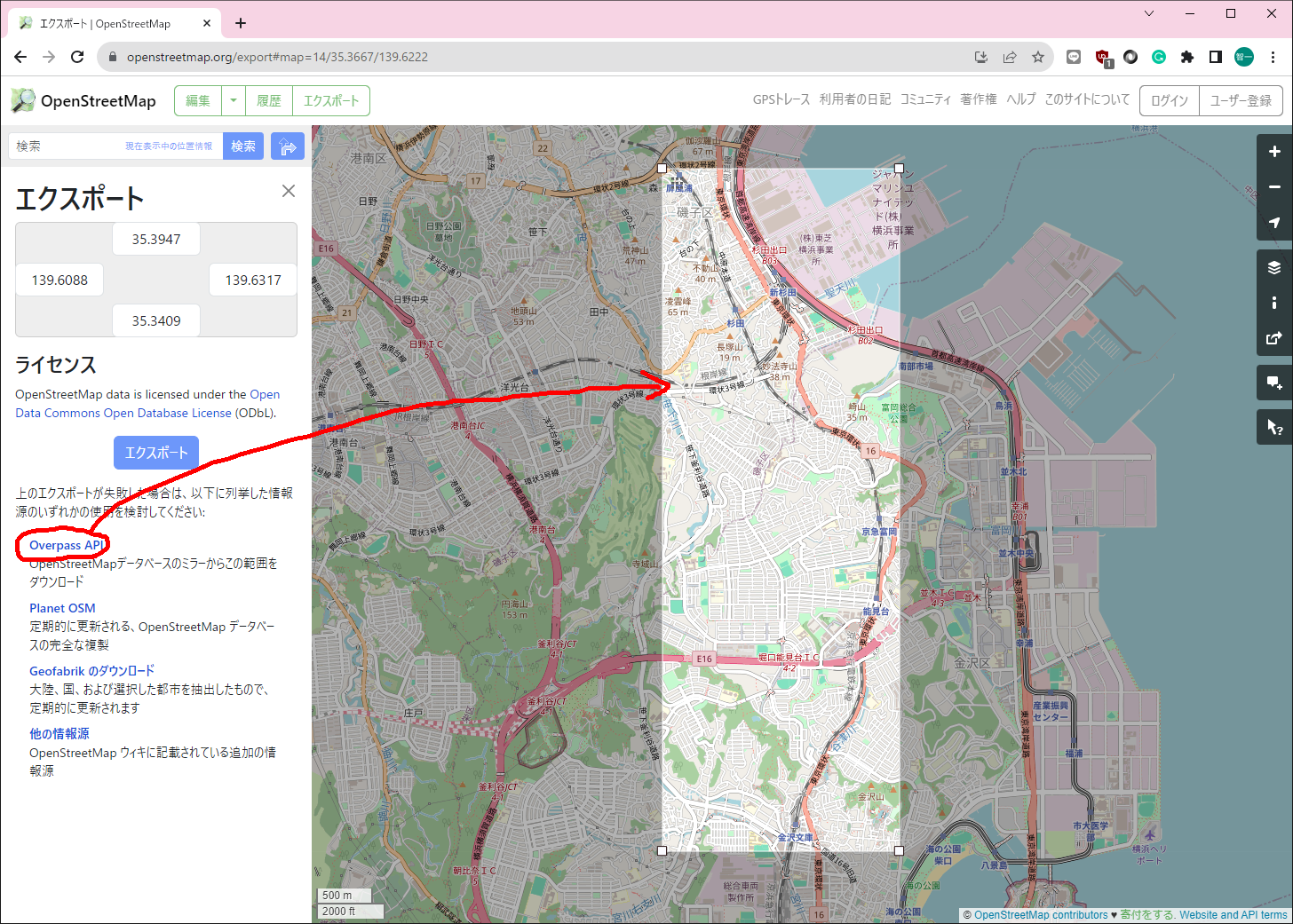Viewport: 1293px width, 924px height.
Task: Open the map key info panel
Action: pyautogui.click(x=1274, y=303)
